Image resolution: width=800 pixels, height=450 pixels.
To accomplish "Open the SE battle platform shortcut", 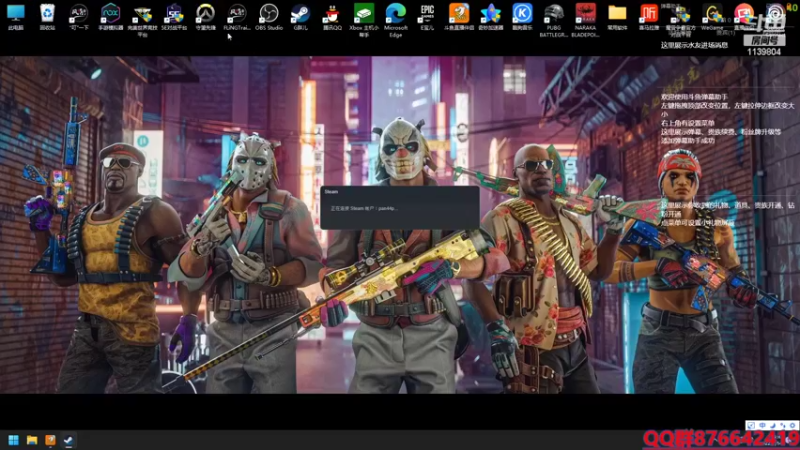I will pyautogui.click(x=173, y=16).
